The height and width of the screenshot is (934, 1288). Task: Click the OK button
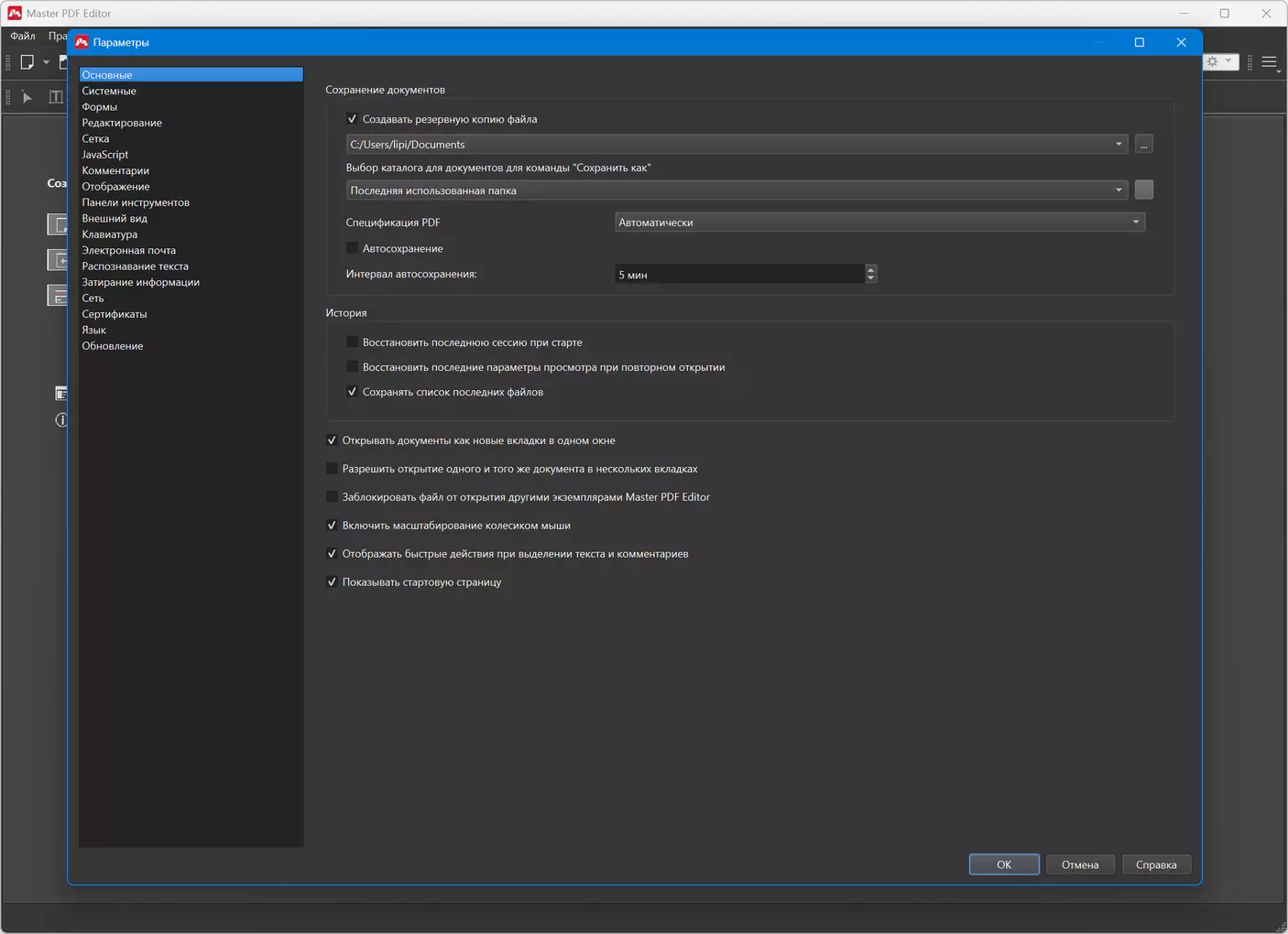point(1003,864)
